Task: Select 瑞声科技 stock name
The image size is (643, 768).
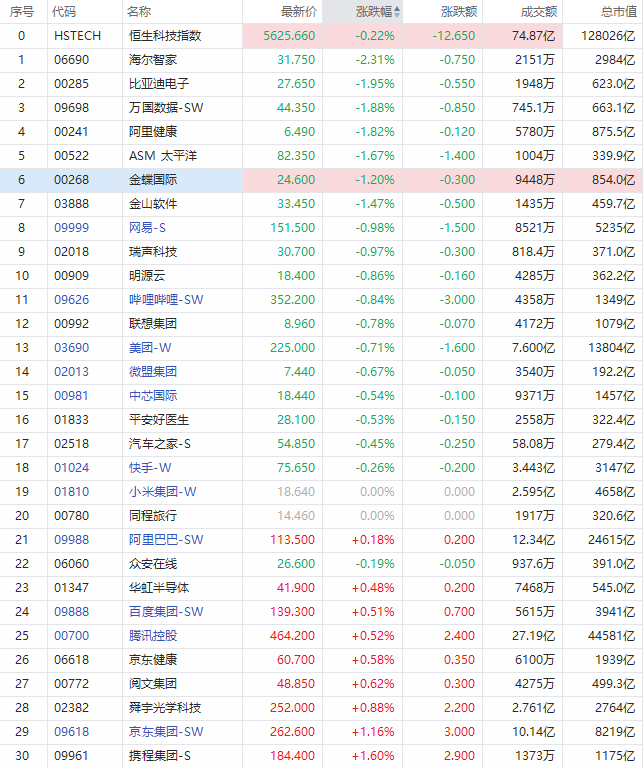Action: (x=153, y=252)
